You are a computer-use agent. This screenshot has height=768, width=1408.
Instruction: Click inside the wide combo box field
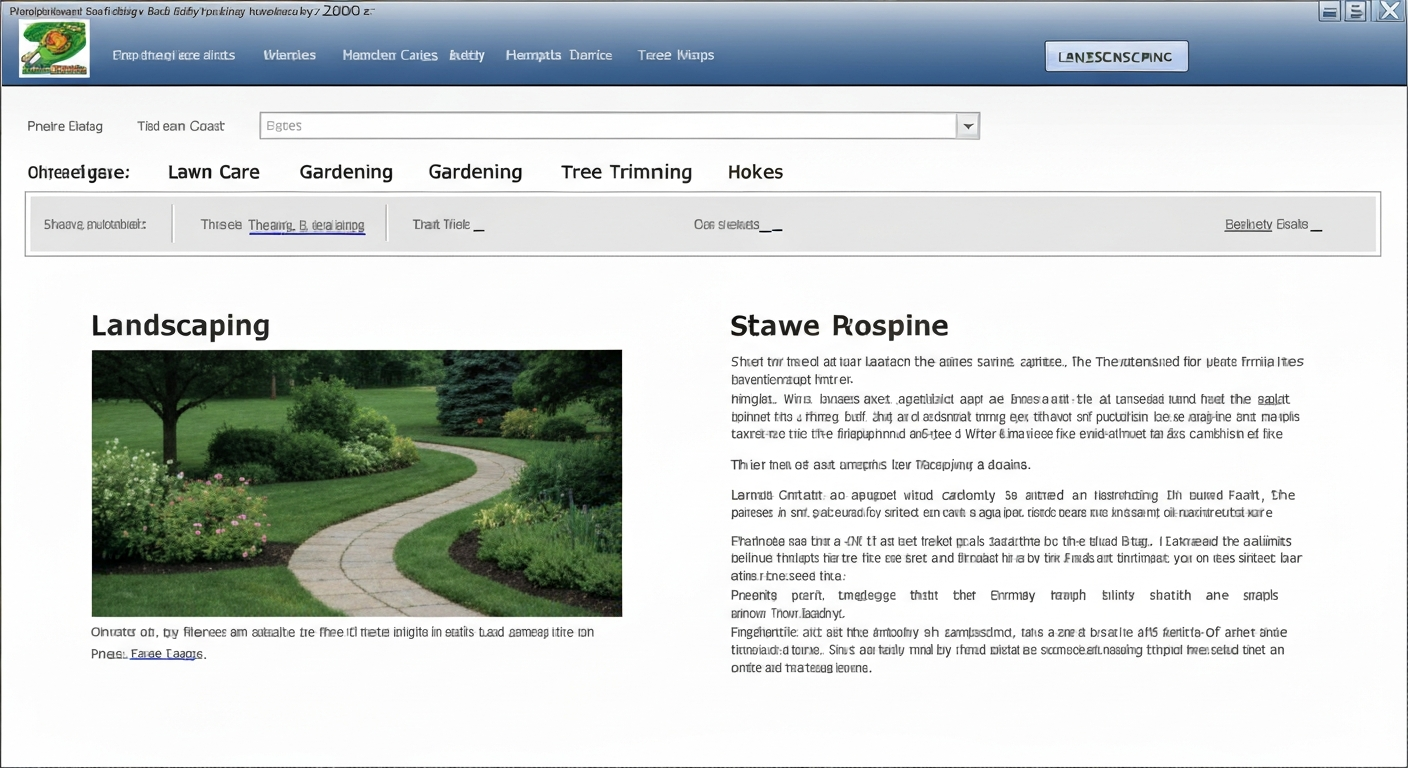[609, 126]
